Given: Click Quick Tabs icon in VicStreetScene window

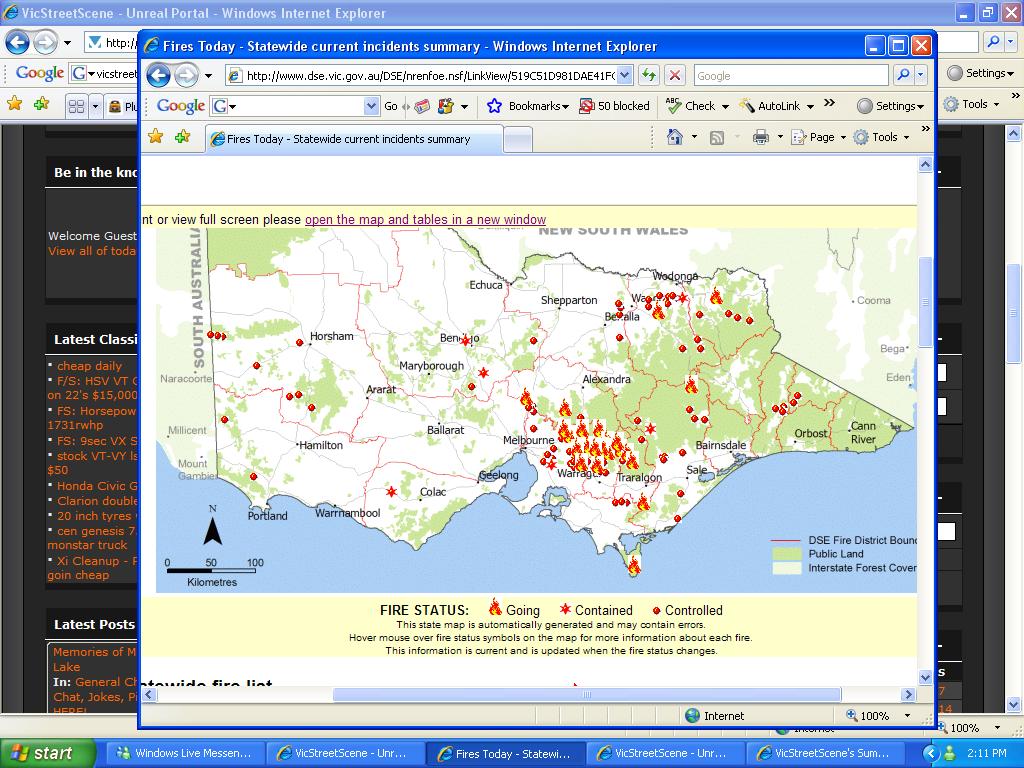Looking at the screenshot, I should pos(76,106).
